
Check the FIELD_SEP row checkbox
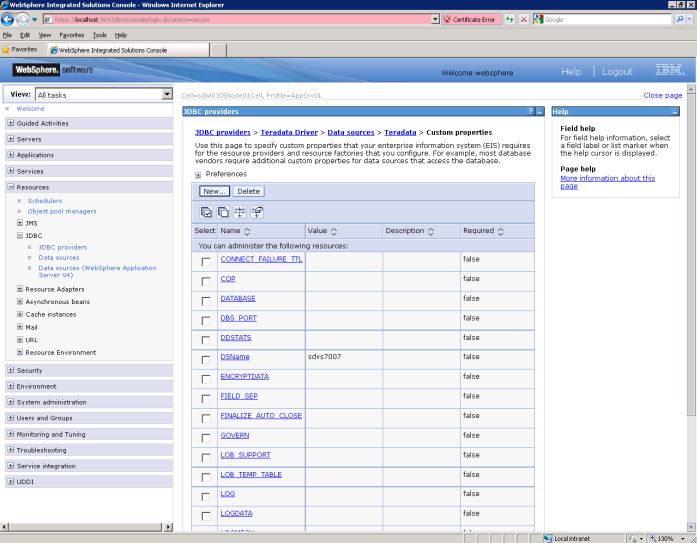(x=206, y=399)
